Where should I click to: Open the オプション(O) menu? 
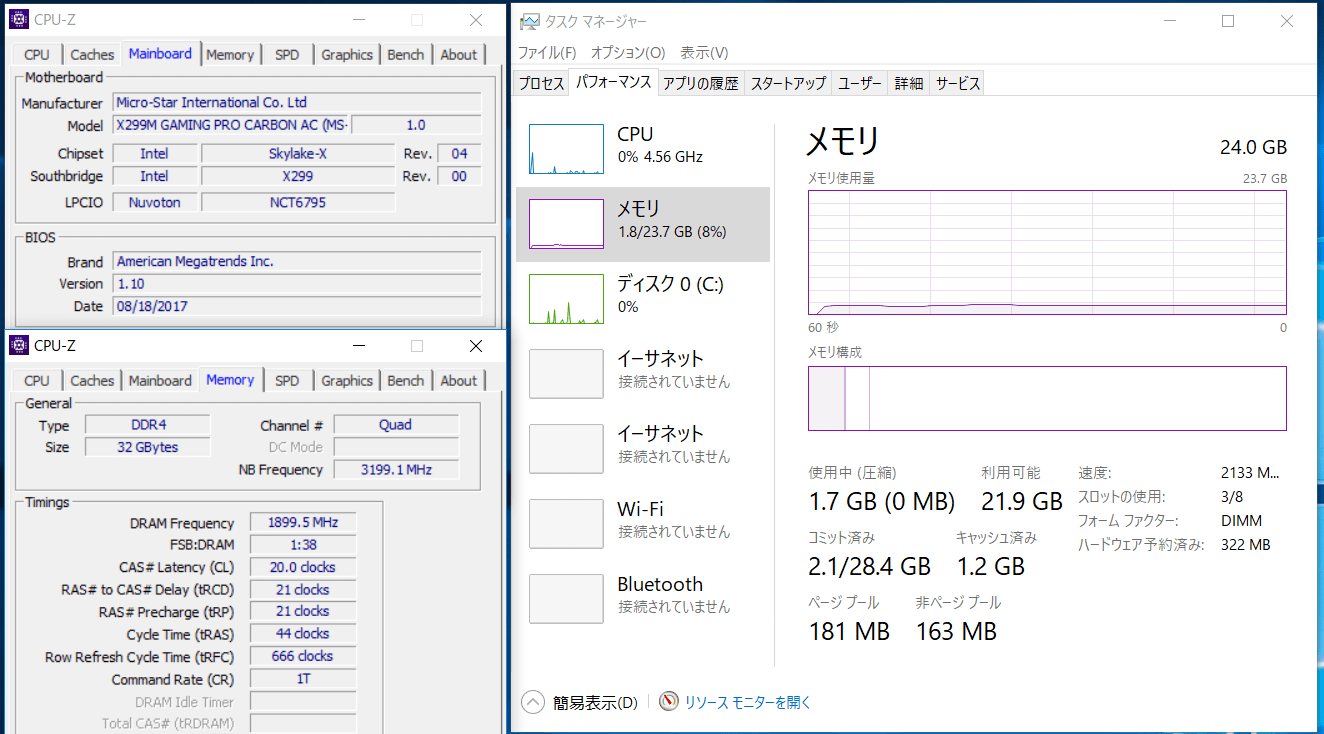628,52
